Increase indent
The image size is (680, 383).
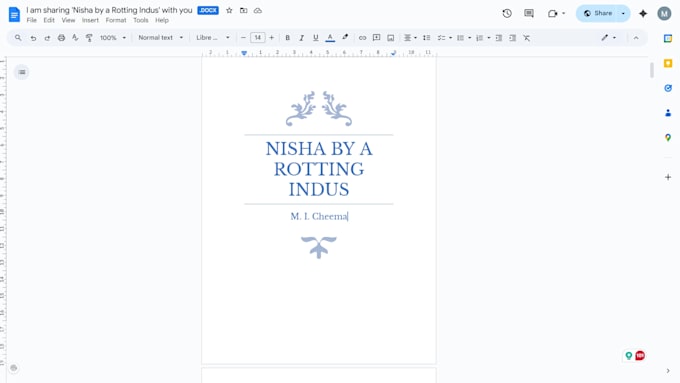[513, 38]
